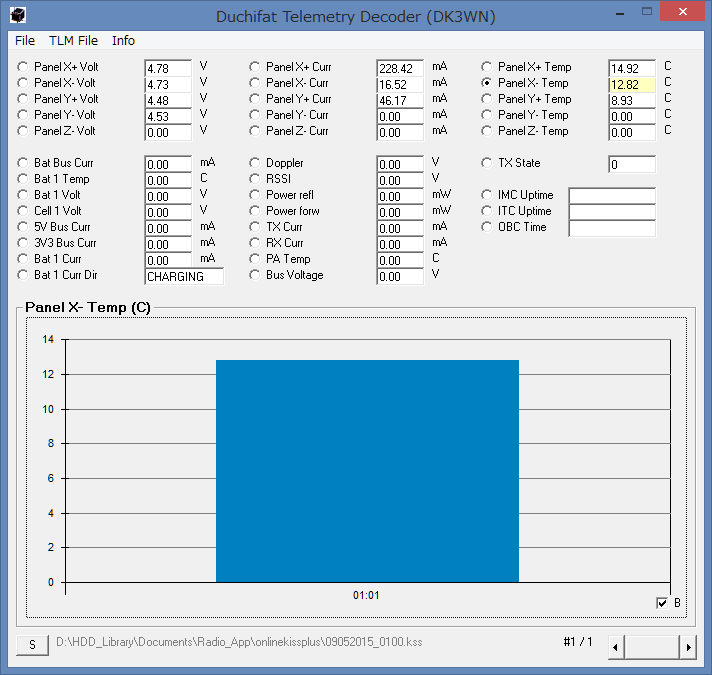
Task: Select the Panel Z- Temp radio button
Action: 486,131
